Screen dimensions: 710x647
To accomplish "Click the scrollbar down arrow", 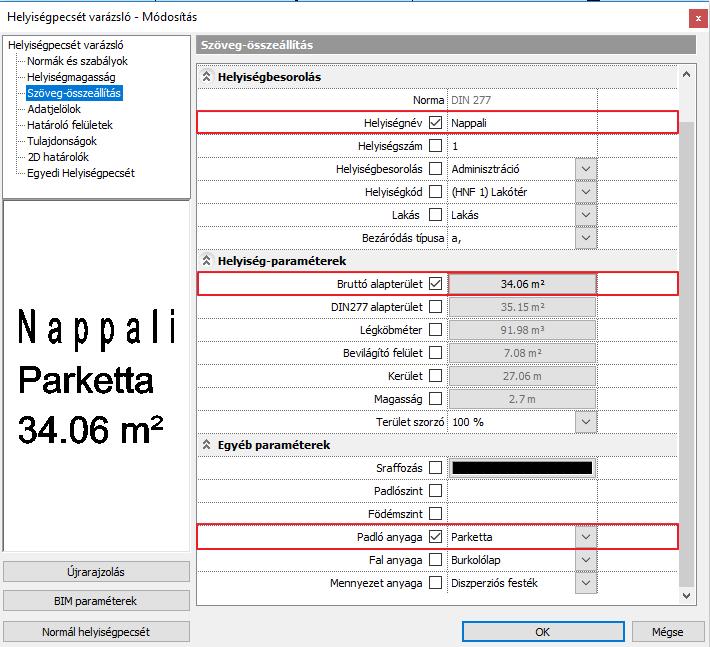I will coord(686,595).
